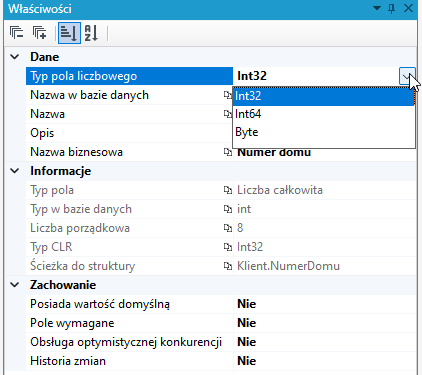This screenshot has width=422, height=375.
Task: Select the Posiada wartość domyślną property
Action: coord(100,304)
